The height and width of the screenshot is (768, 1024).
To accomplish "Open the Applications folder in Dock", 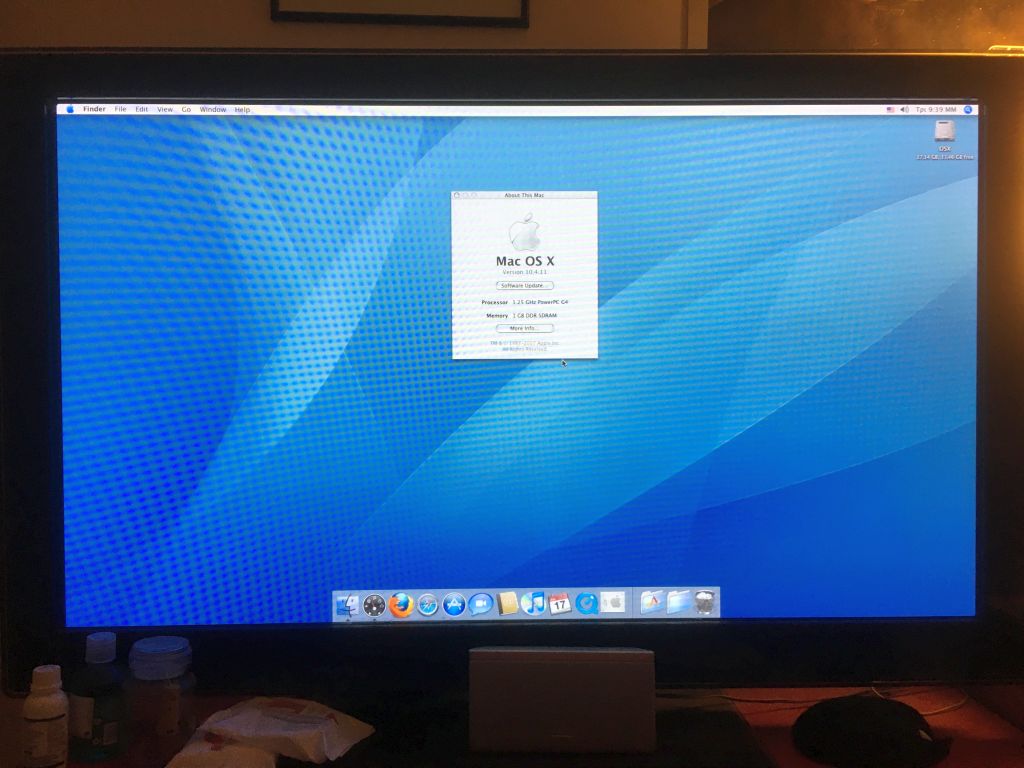I will click(x=652, y=603).
